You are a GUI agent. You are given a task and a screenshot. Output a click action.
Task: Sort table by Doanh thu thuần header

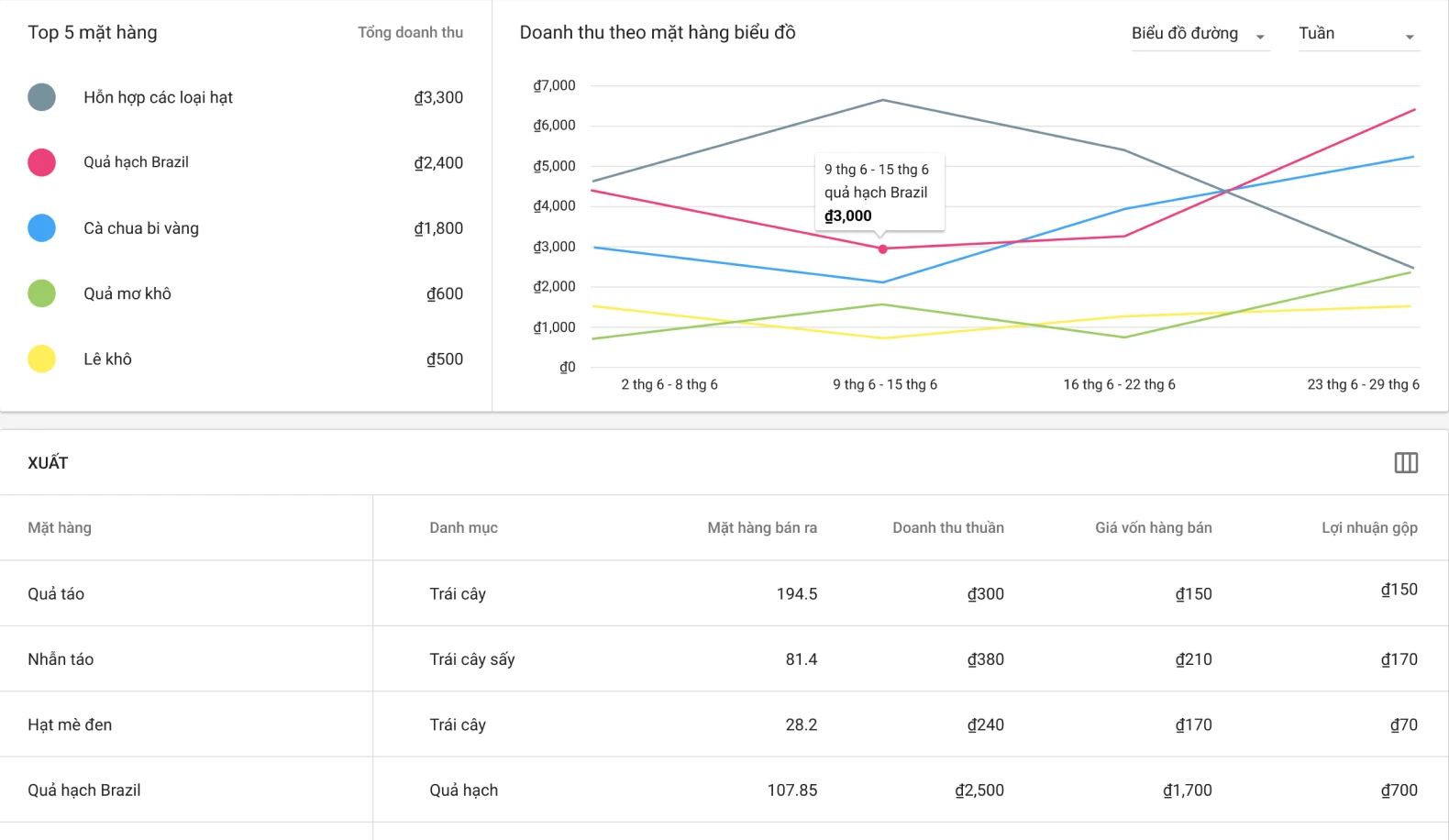tap(947, 528)
